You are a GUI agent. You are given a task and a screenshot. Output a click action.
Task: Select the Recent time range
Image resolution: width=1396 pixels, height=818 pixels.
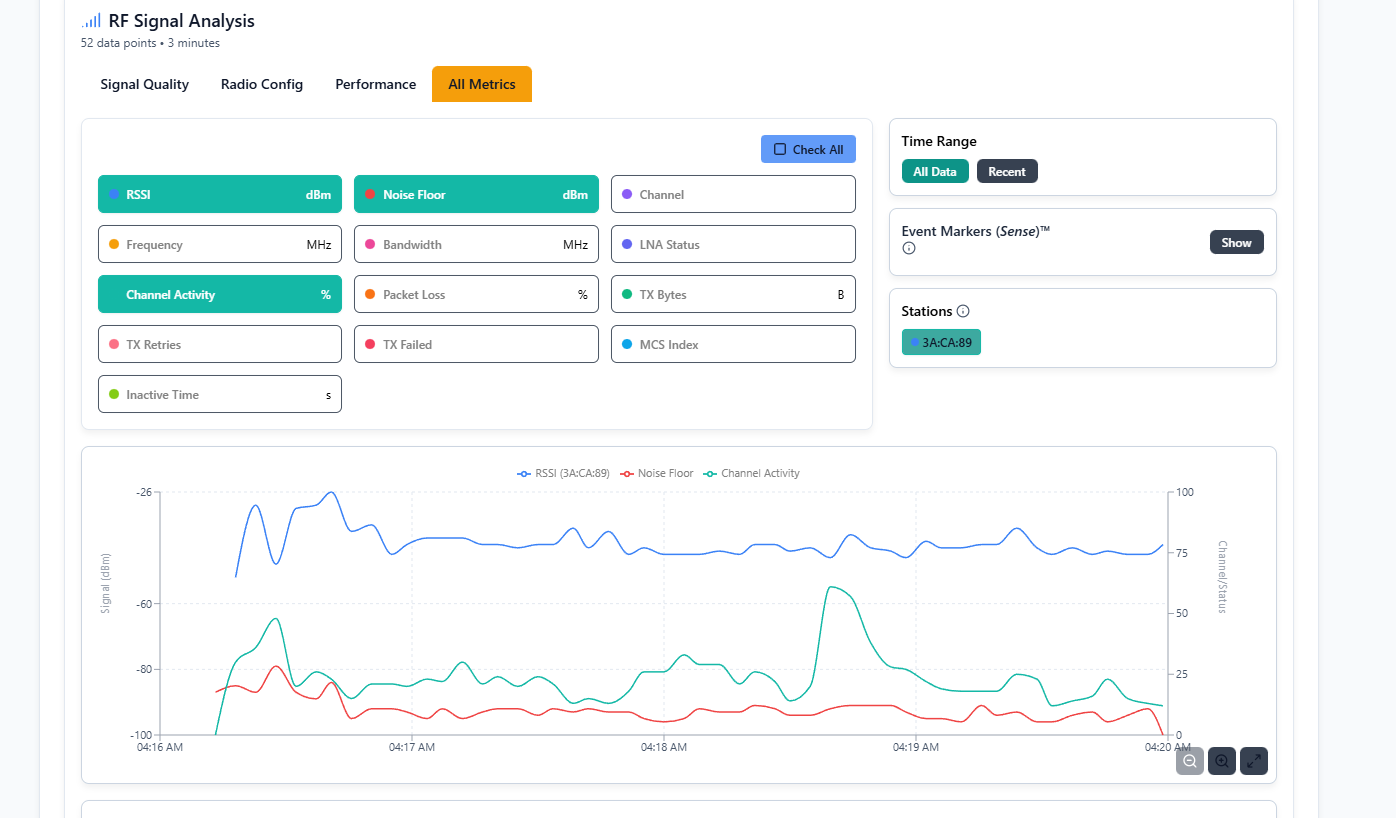(x=1007, y=172)
